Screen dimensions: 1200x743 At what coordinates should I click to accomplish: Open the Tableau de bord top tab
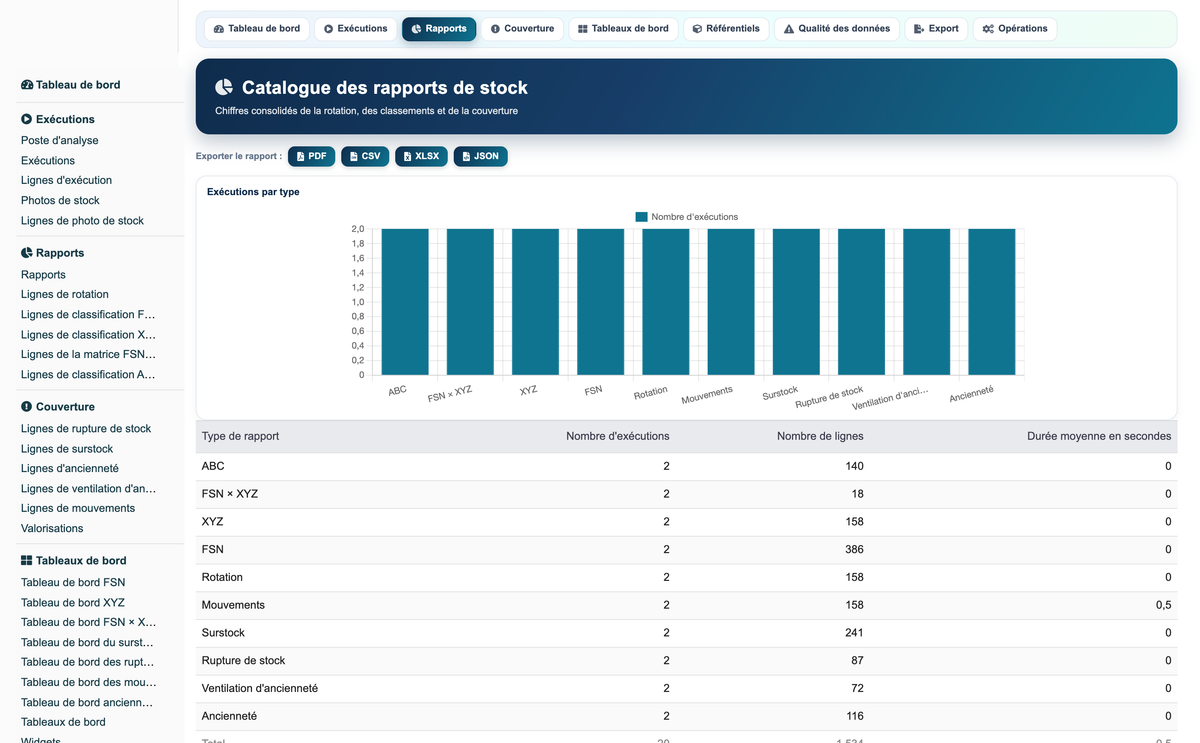tap(257, 29)
